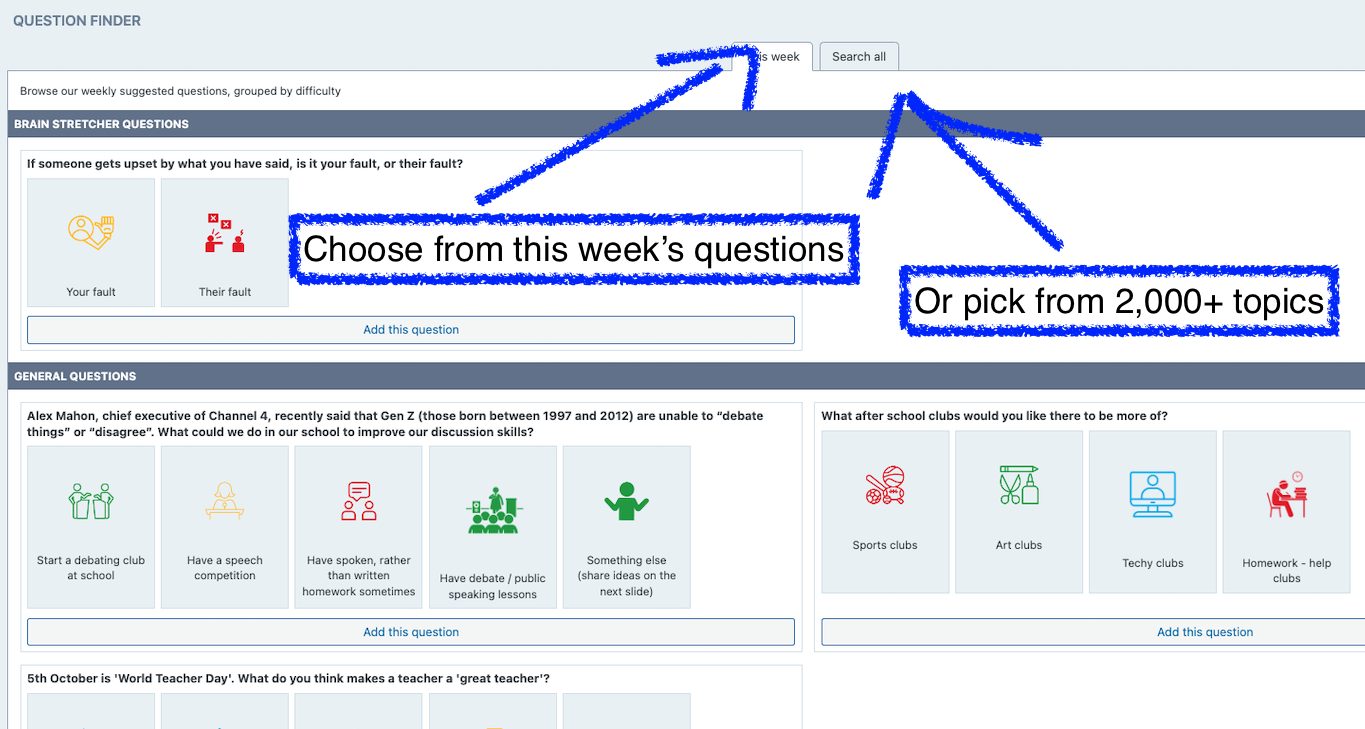
Task: Select the 'Their fault' answer icon
Action: [225, 232]
